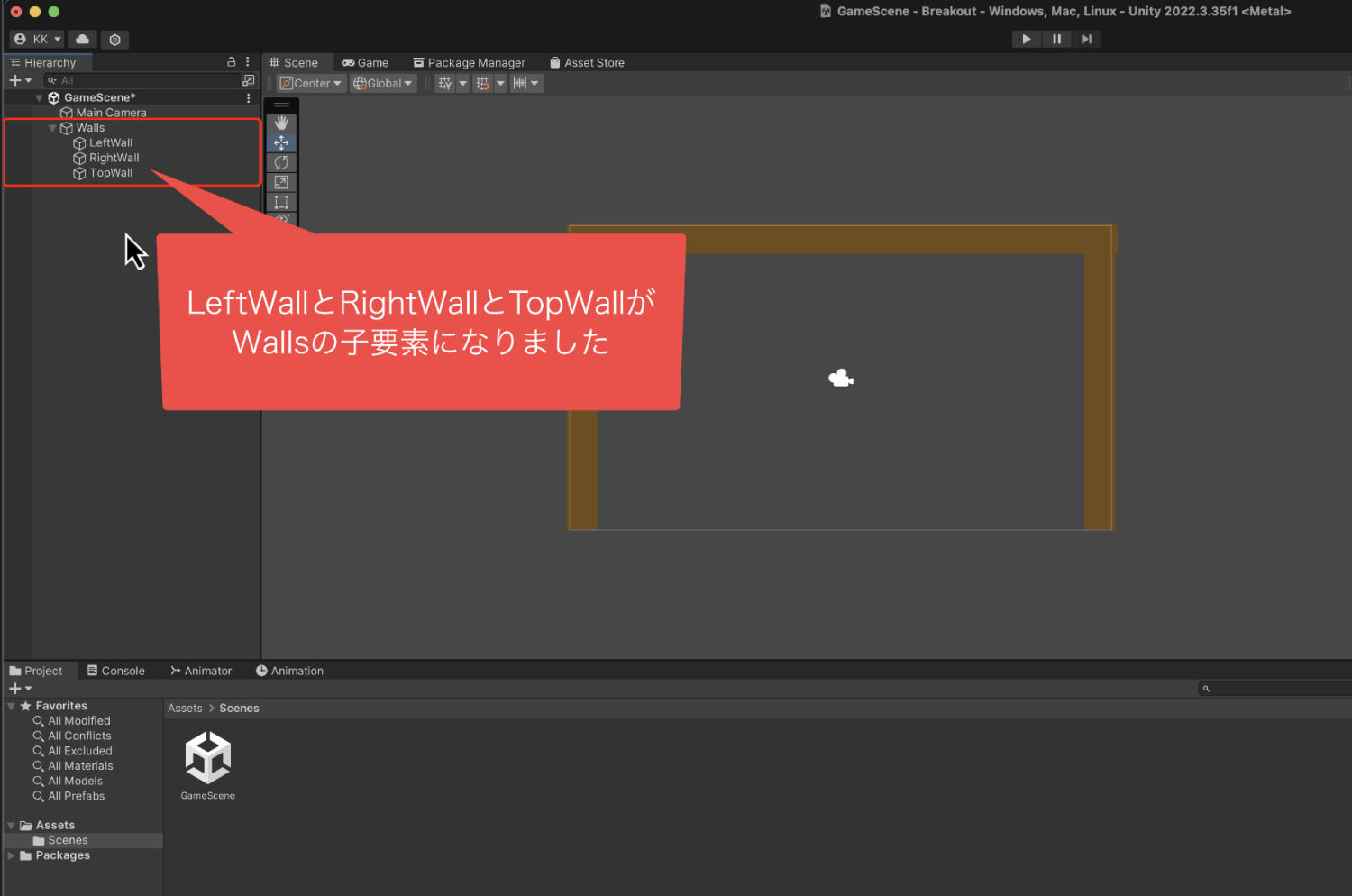Select LeftWall in Hierarchy
Viewport: 1352px width, 896px height.
click(x=110, y=142)
